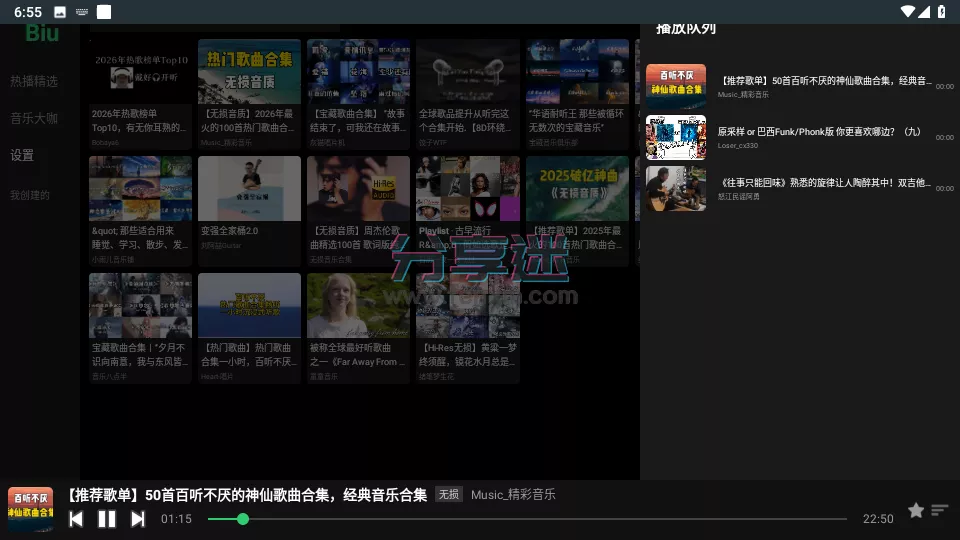The width and height of the screenshot is (960, 540).
Task: Open card 【无损音质】2026年最火的100首热门歌曲
Action: pos(249,94)
